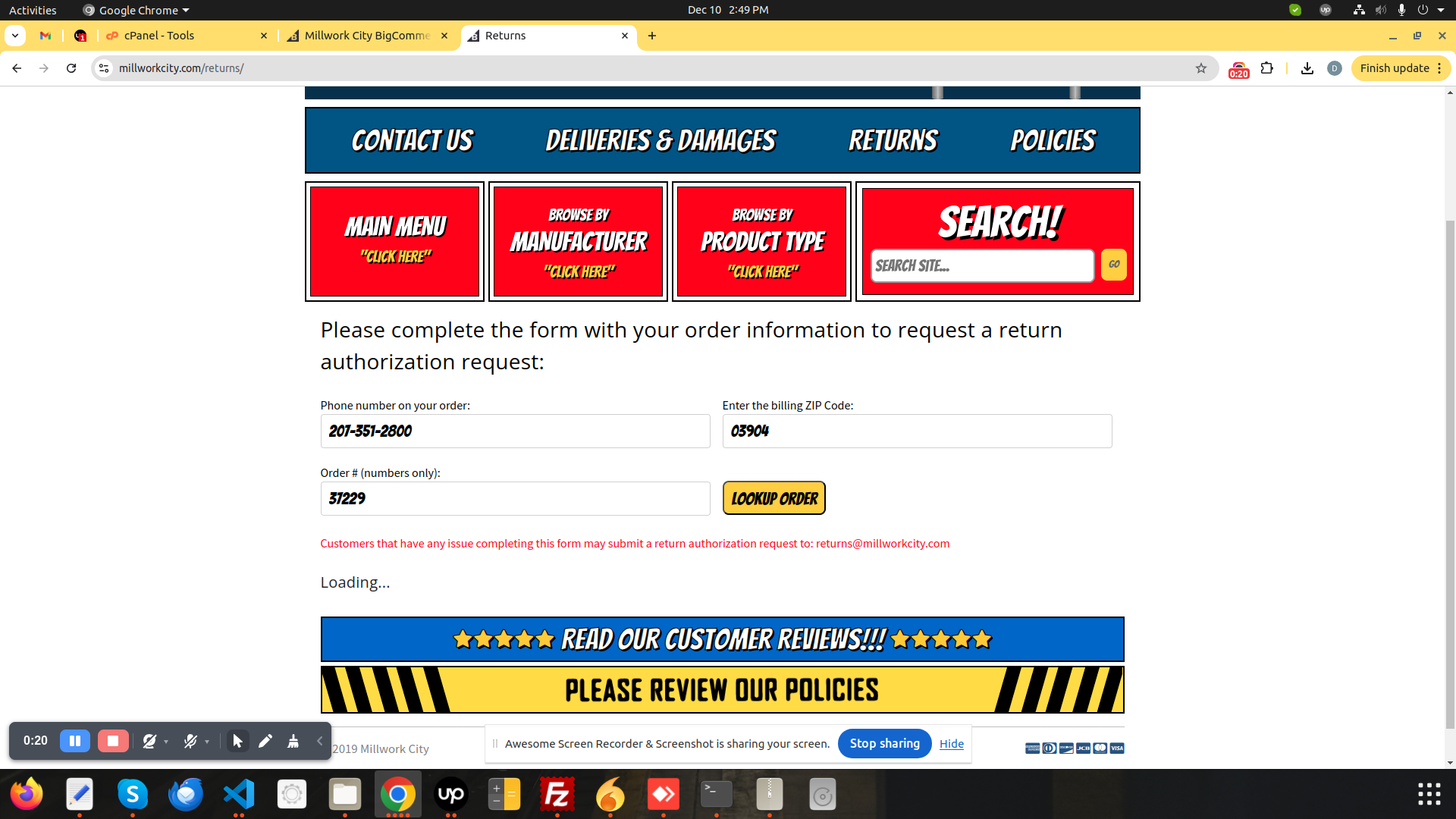Viewport: 1456px width, 819px height.
Task: Browse by Product Type tile
Action: 761,241
